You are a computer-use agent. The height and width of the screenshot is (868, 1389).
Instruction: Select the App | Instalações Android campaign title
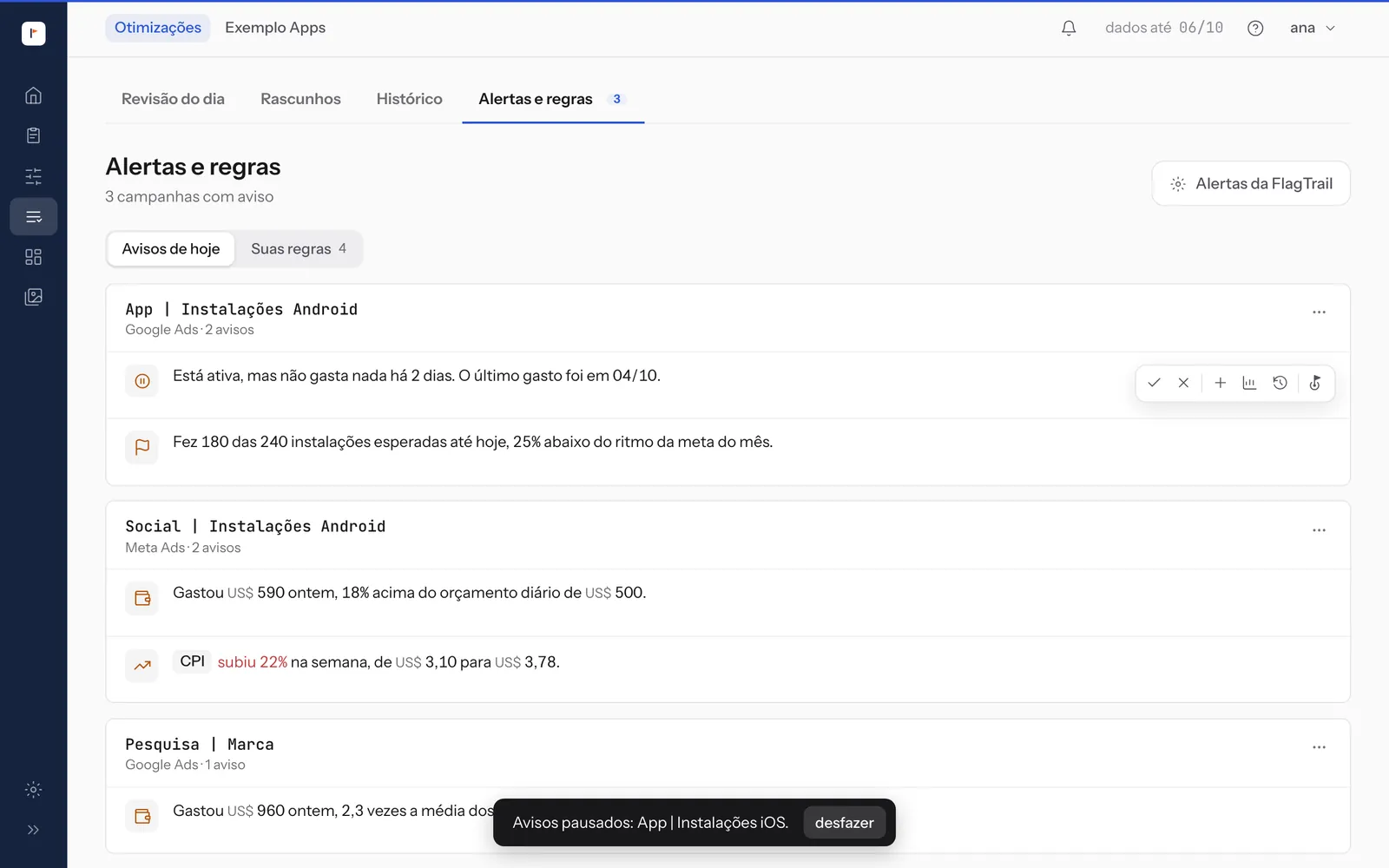pos(241,310)
